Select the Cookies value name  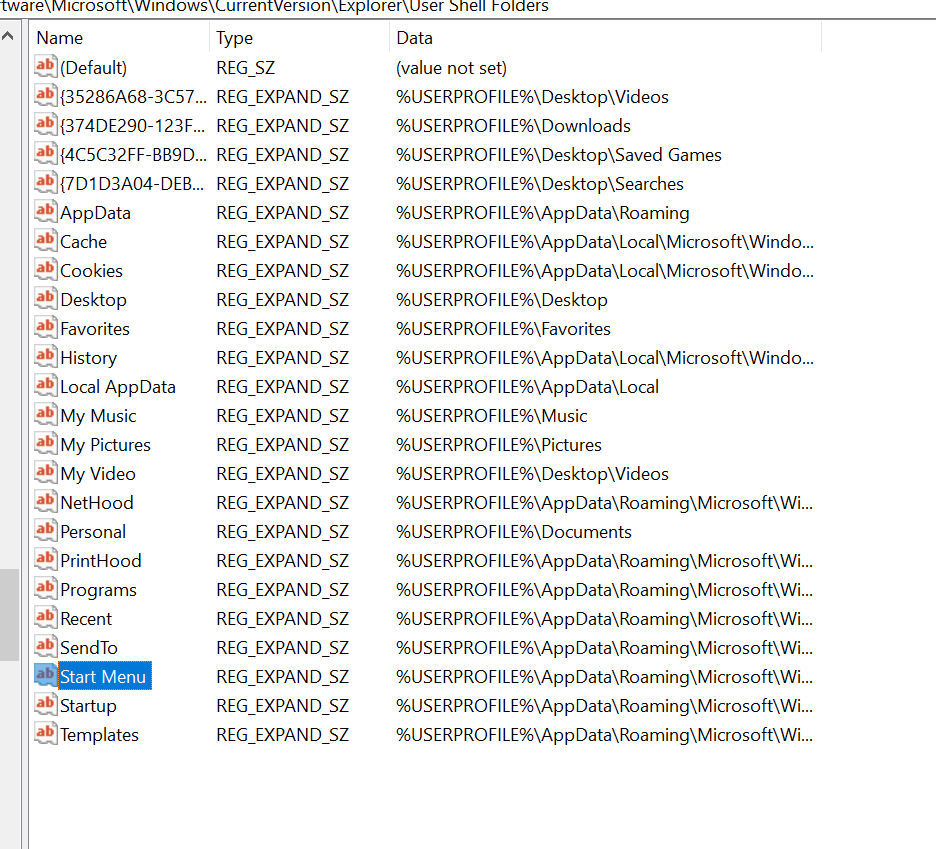91,270
